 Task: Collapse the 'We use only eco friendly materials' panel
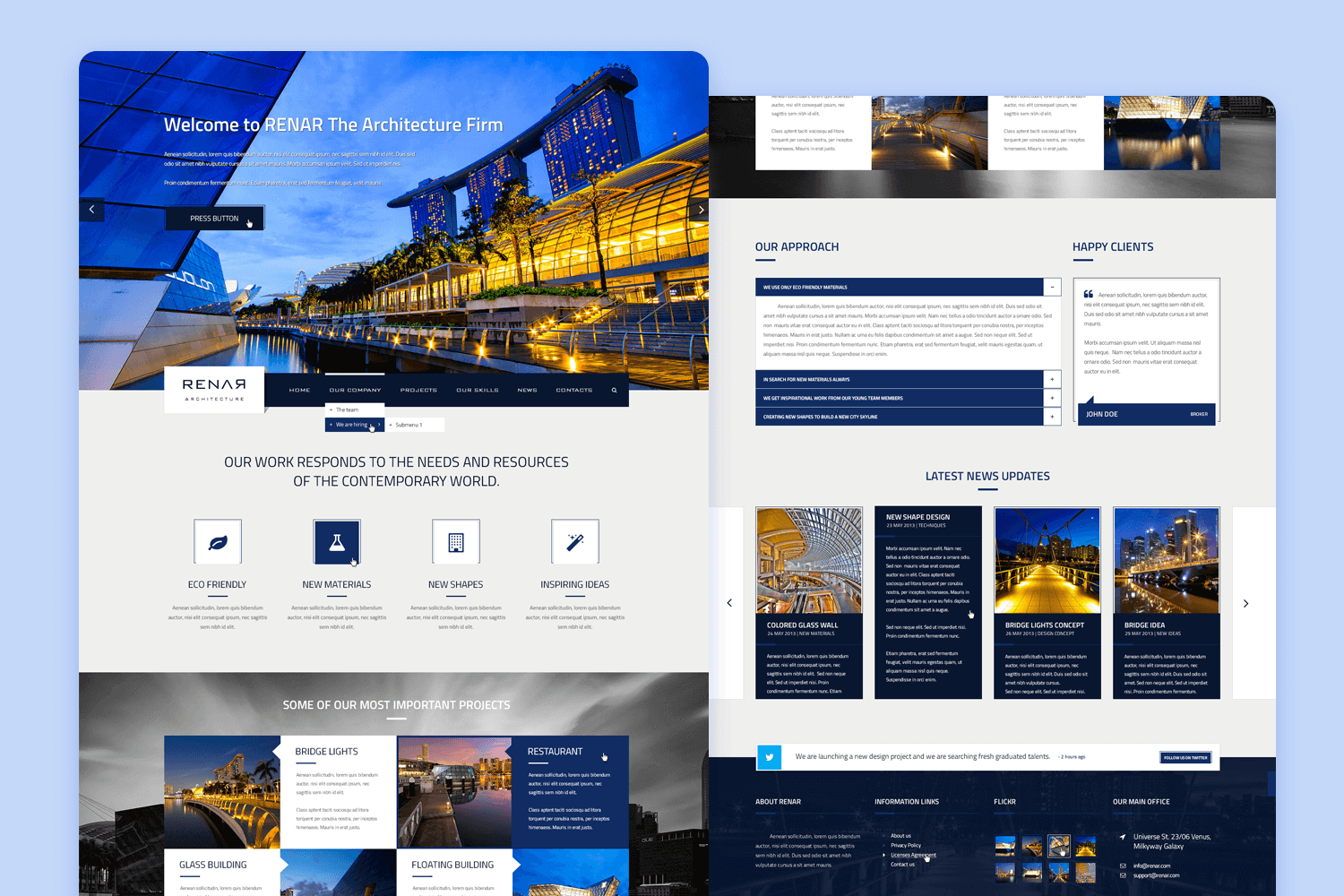[1050, 287]
